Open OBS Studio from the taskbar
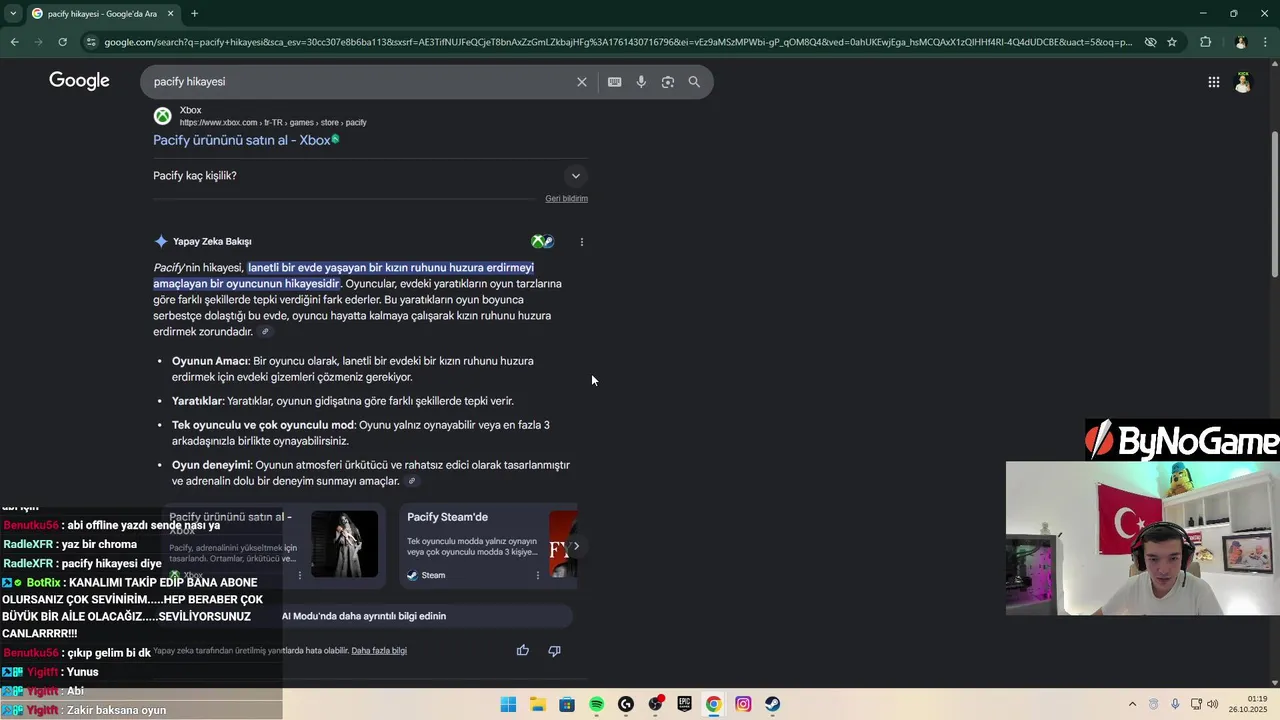The height and width of the screenshot is (720, 1280). click(655, 704)
